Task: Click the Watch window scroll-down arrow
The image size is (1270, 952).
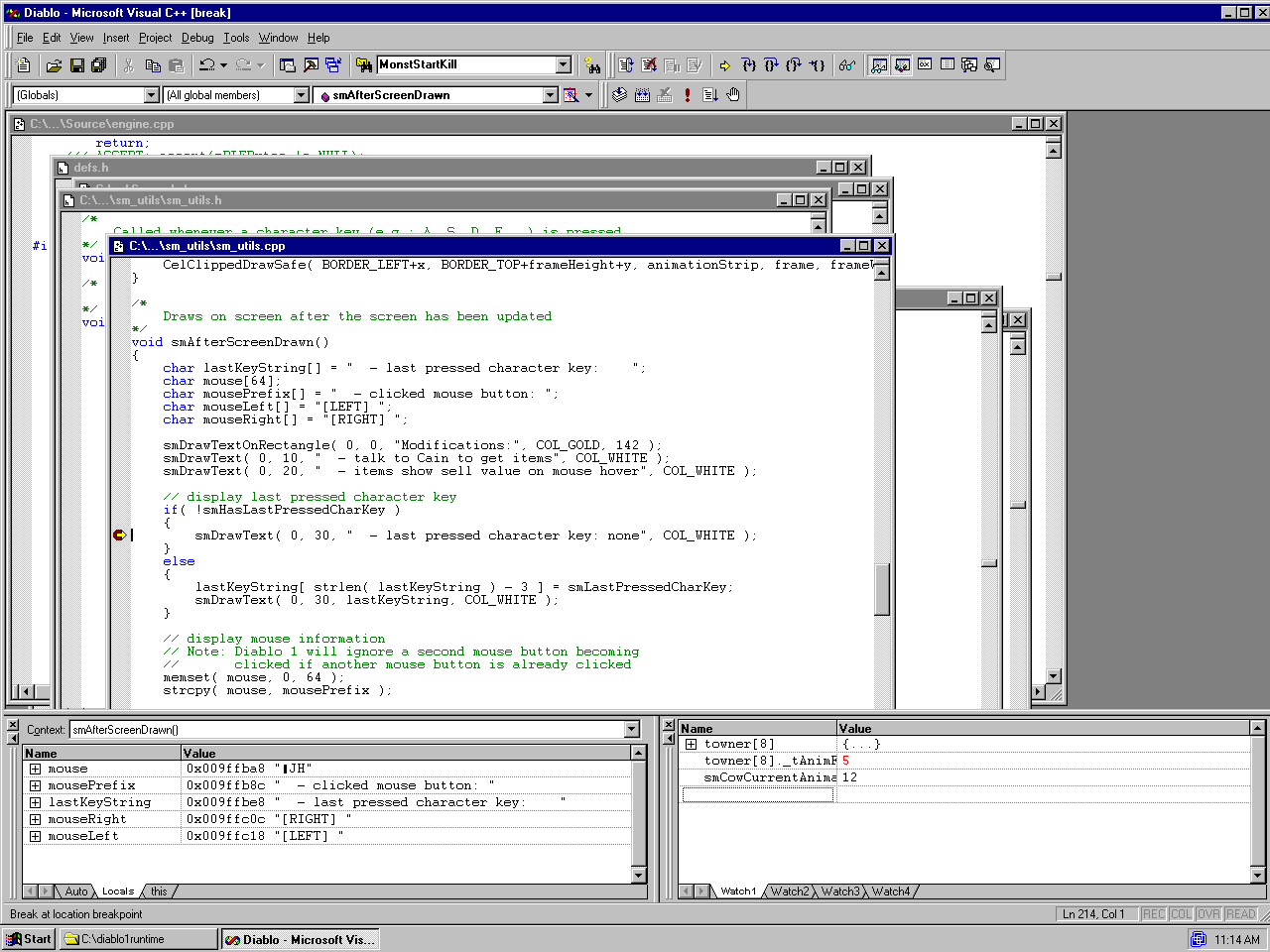Action: pyautogui.click(x=1257, y=876)
